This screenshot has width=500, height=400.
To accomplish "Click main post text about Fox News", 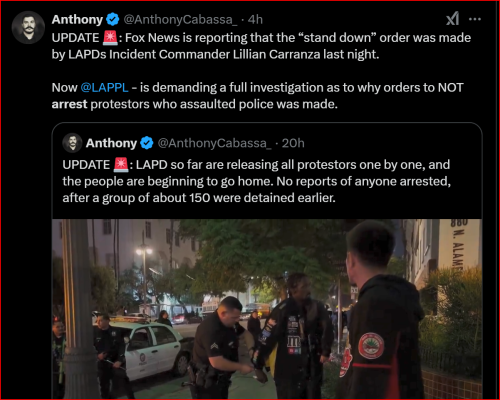I will (x=261, y=46).
